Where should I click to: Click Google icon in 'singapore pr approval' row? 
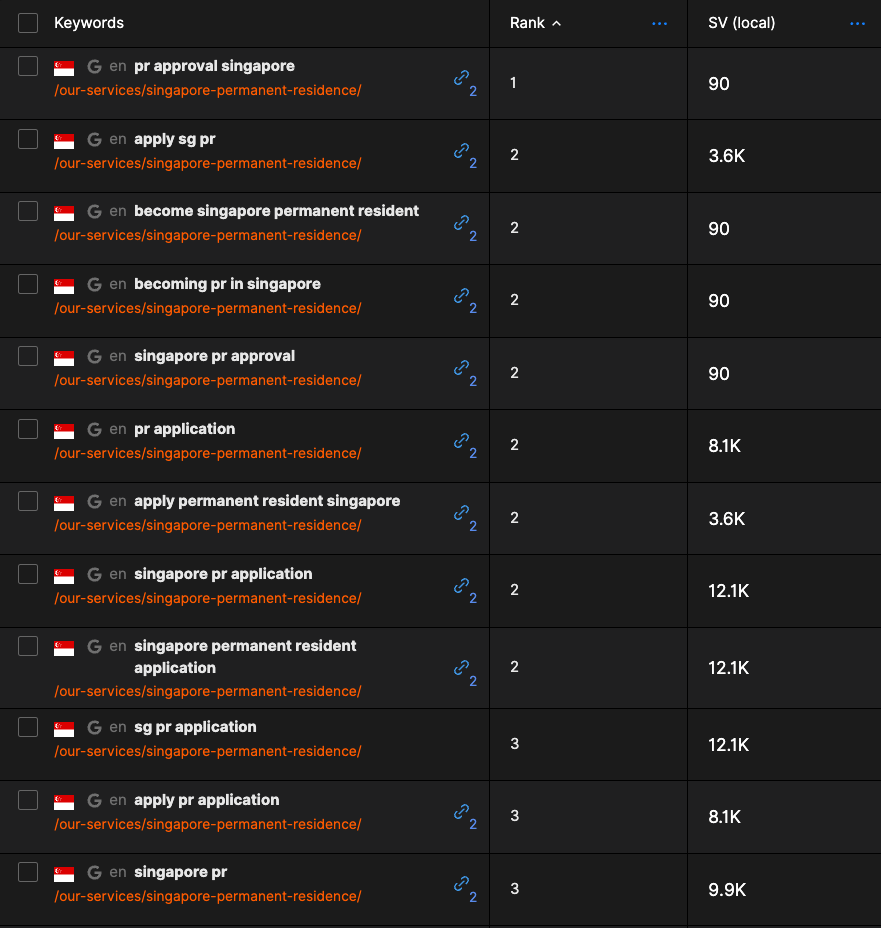tap(94, 356)
